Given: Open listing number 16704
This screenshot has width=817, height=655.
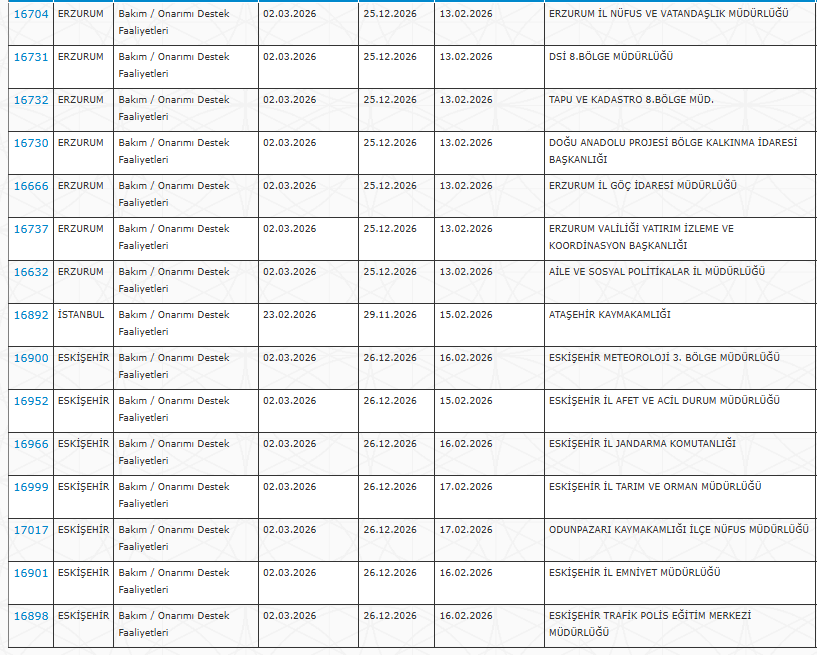Looking at the screenshot, I should pos(30,14).
